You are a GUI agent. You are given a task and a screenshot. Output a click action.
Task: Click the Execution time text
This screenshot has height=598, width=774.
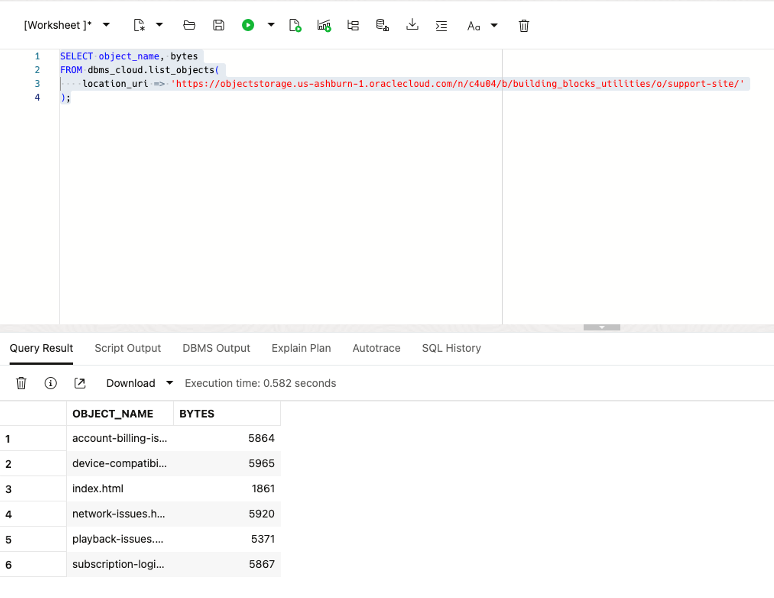click(x=260, y=383)
